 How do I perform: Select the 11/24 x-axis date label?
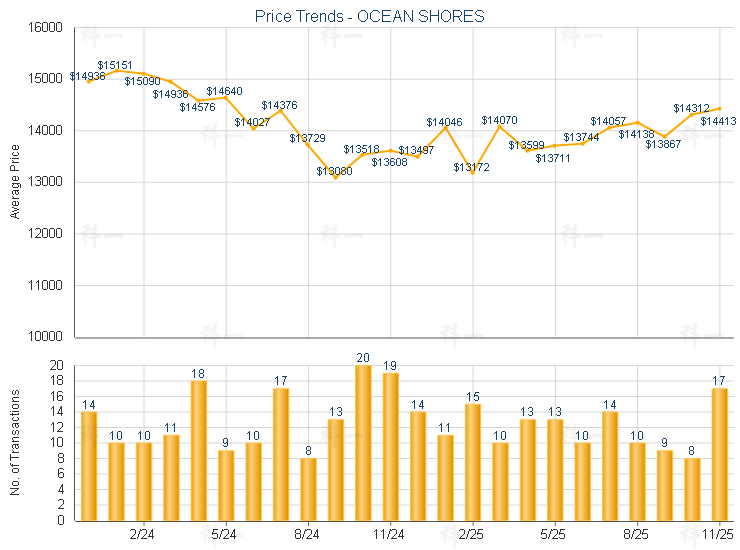point(390,535)
